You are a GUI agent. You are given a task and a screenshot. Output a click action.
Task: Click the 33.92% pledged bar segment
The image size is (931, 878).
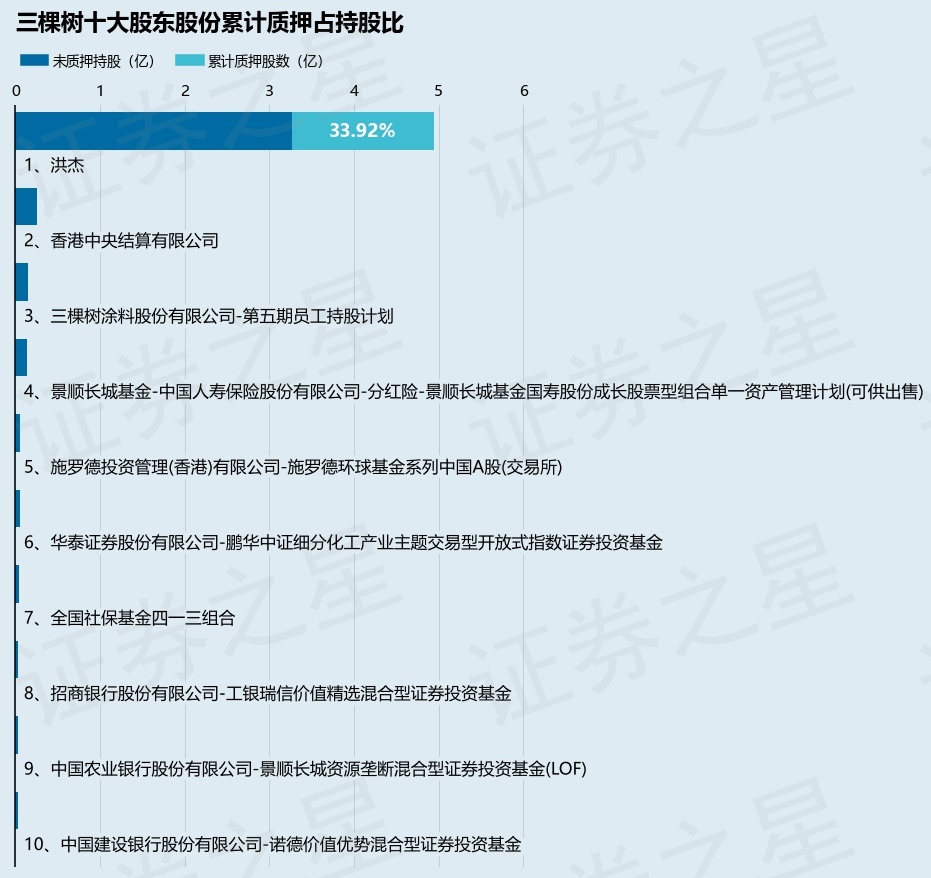(x=363, y=131)
